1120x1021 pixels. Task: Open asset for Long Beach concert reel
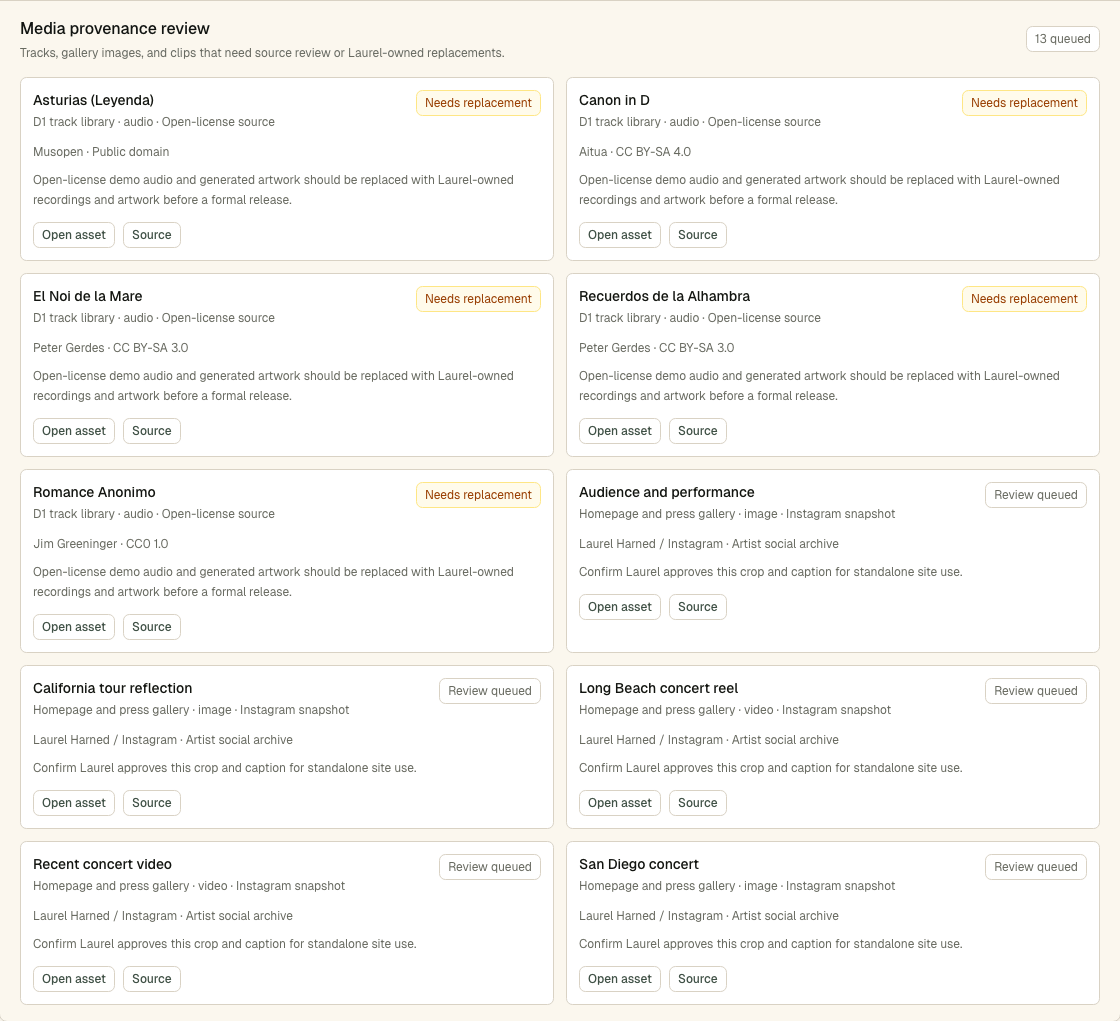[x=619, y=802]
